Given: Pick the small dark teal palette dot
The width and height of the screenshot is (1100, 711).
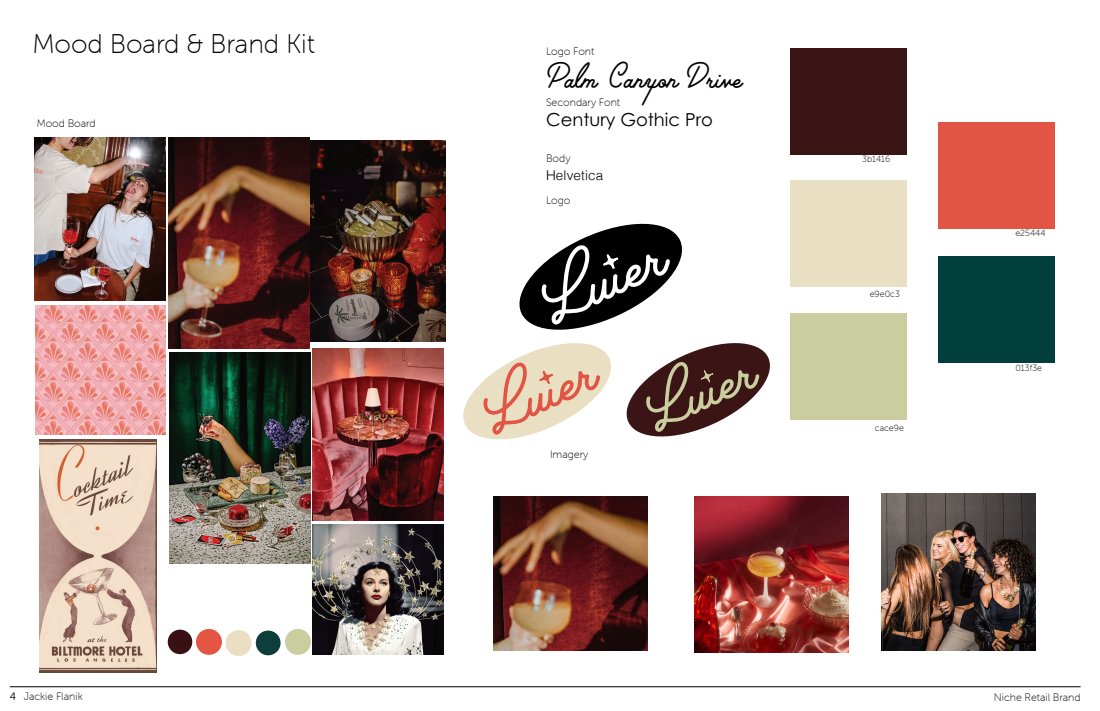Looking at the screenshot, I should (x=268, y=642).
